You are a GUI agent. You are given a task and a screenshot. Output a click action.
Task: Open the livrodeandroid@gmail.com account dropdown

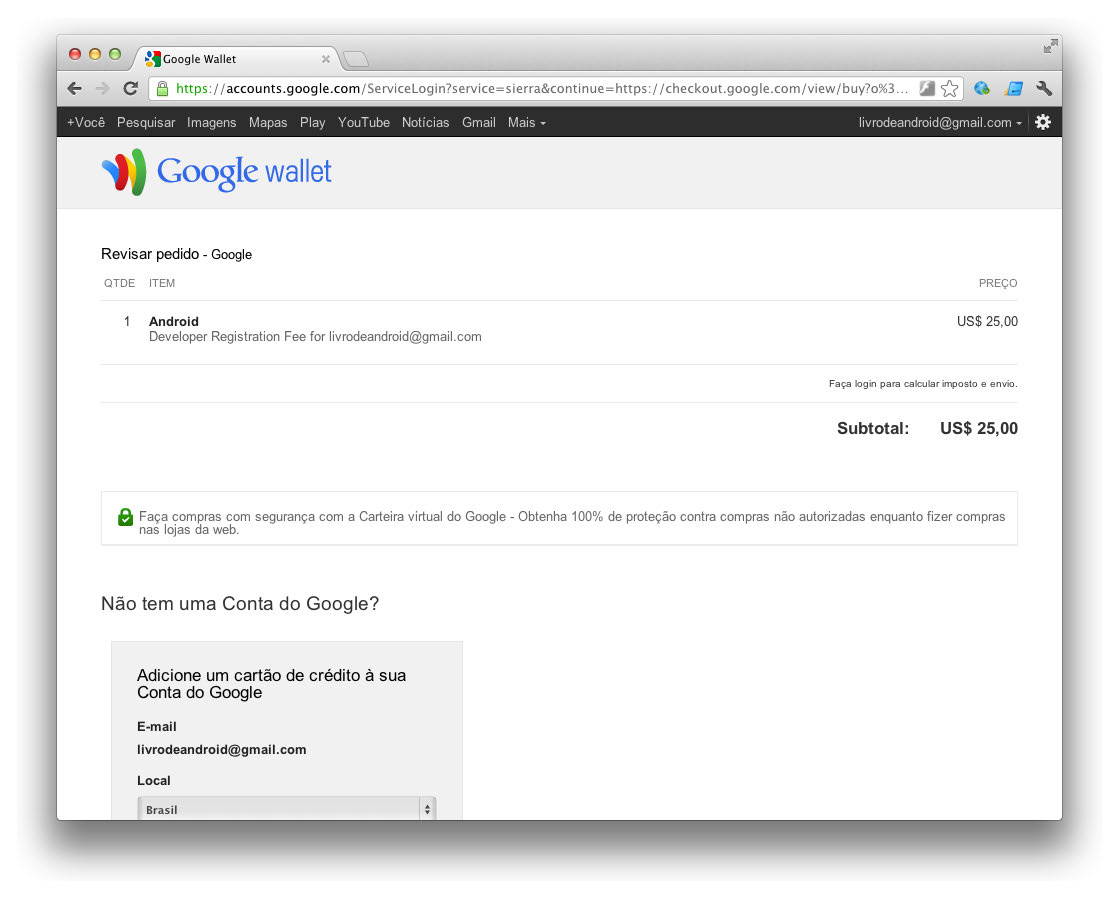click(940, 122)
